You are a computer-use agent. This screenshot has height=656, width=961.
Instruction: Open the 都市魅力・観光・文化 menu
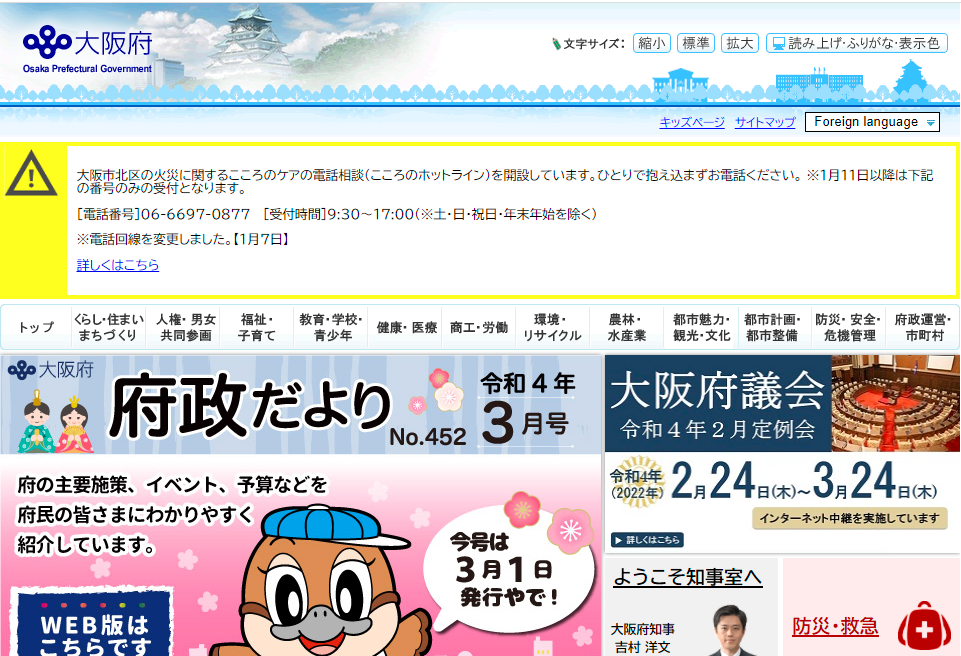701,327
